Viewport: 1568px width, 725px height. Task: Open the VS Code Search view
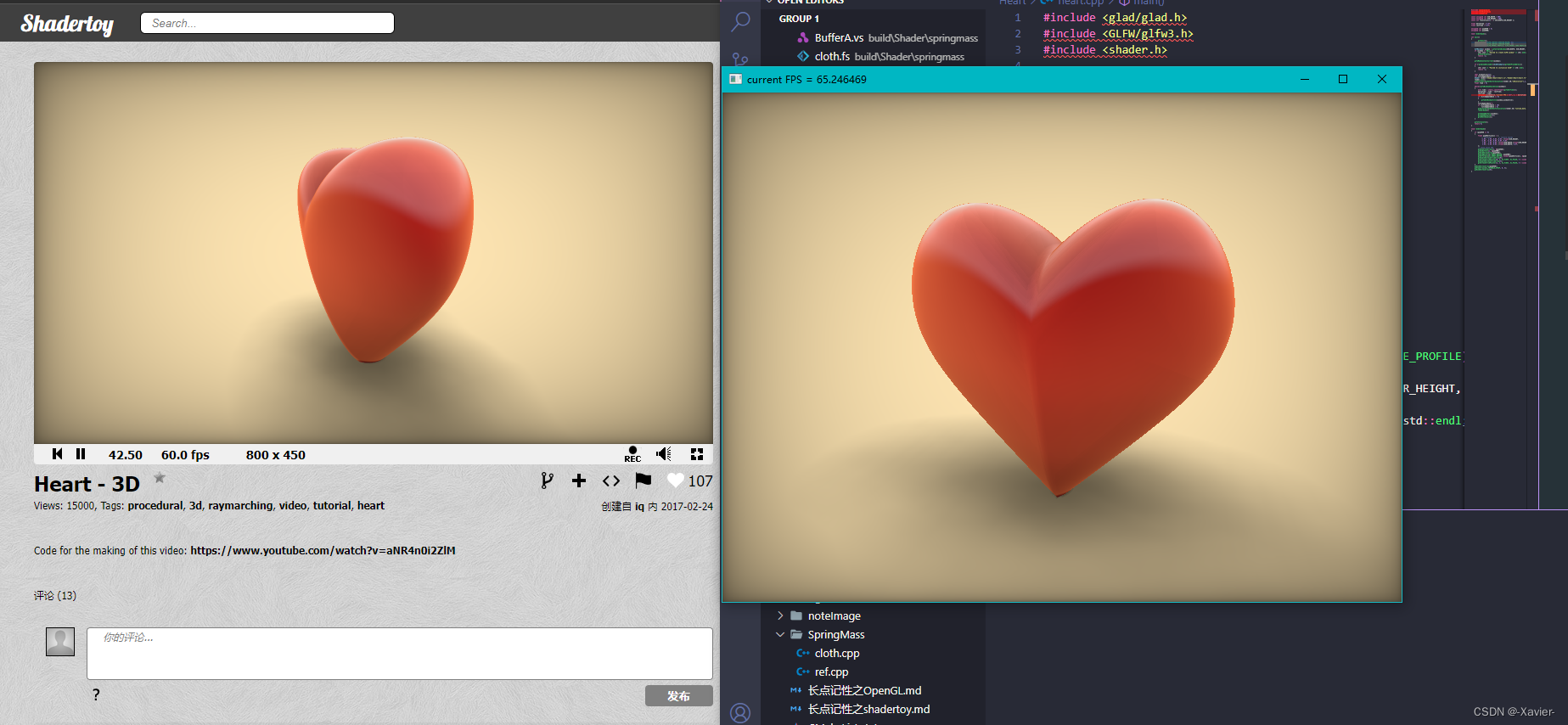point(741,20)
